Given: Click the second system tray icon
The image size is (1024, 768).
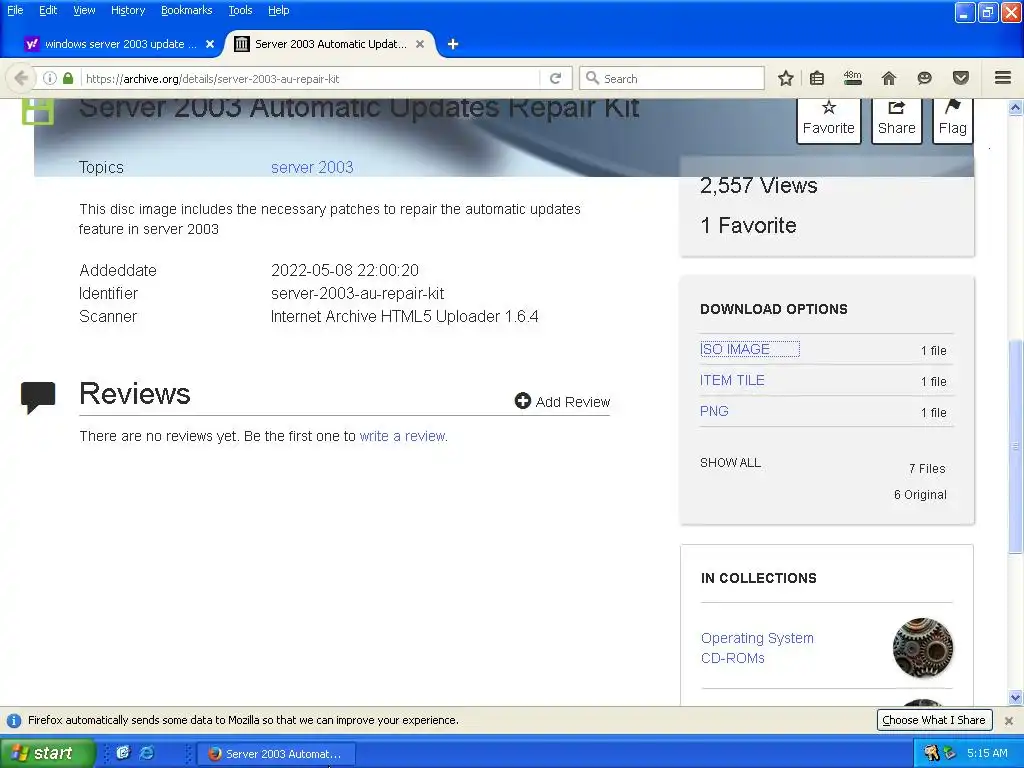Looking at the screenshot, I should click(950, 753).
